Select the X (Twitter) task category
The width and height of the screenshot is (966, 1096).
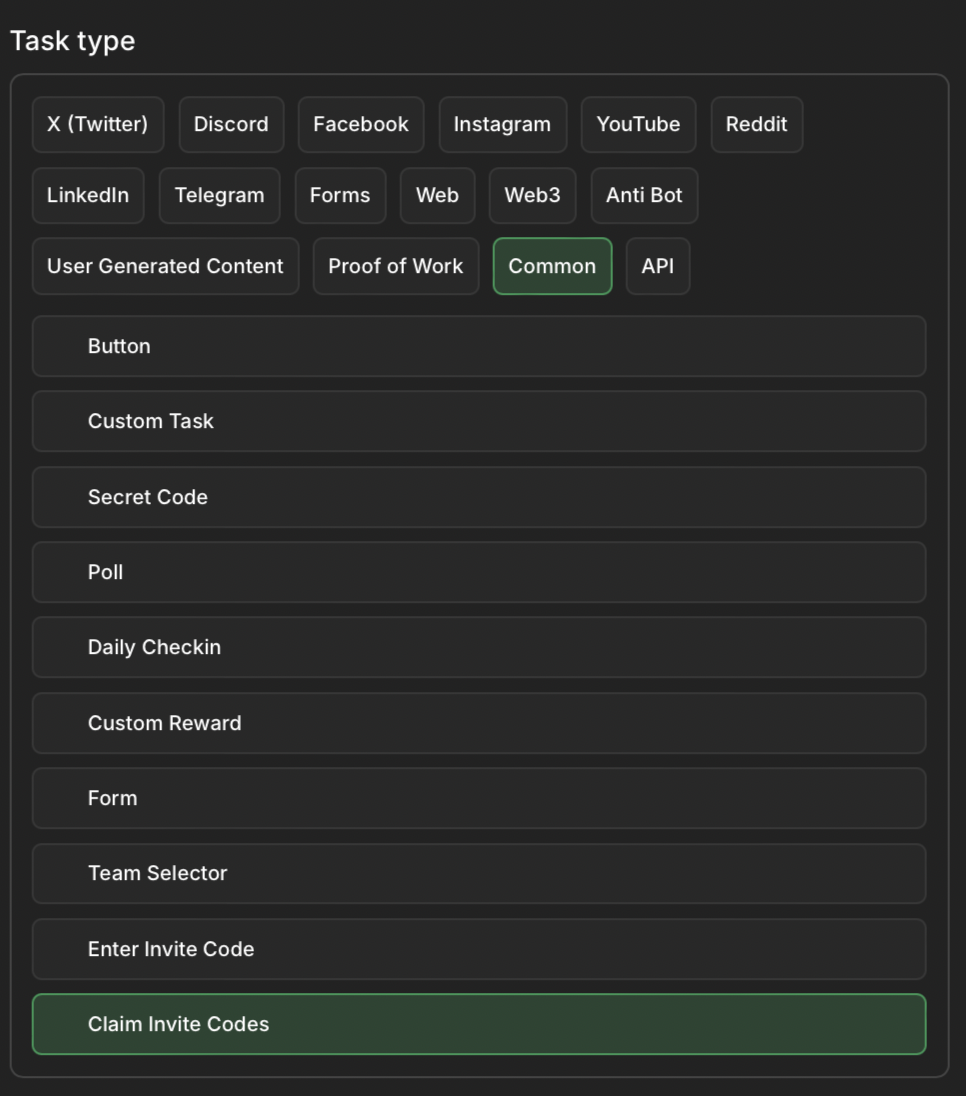coord(97,125)
